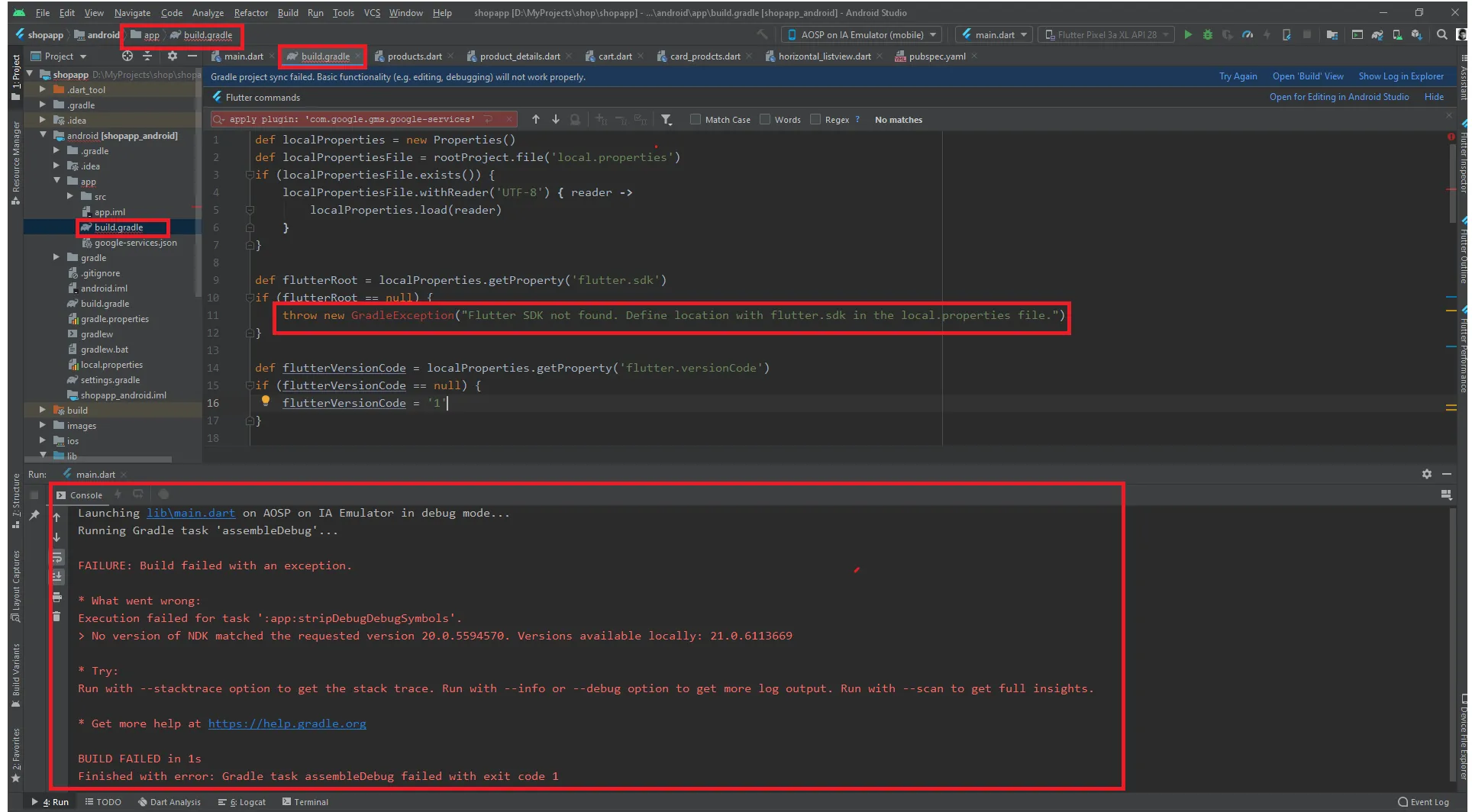Image resolution: width=1472 pixels, height=812 pixels.
Task: Locate current file in Project tree icon
Action: [x=128, y=56]
